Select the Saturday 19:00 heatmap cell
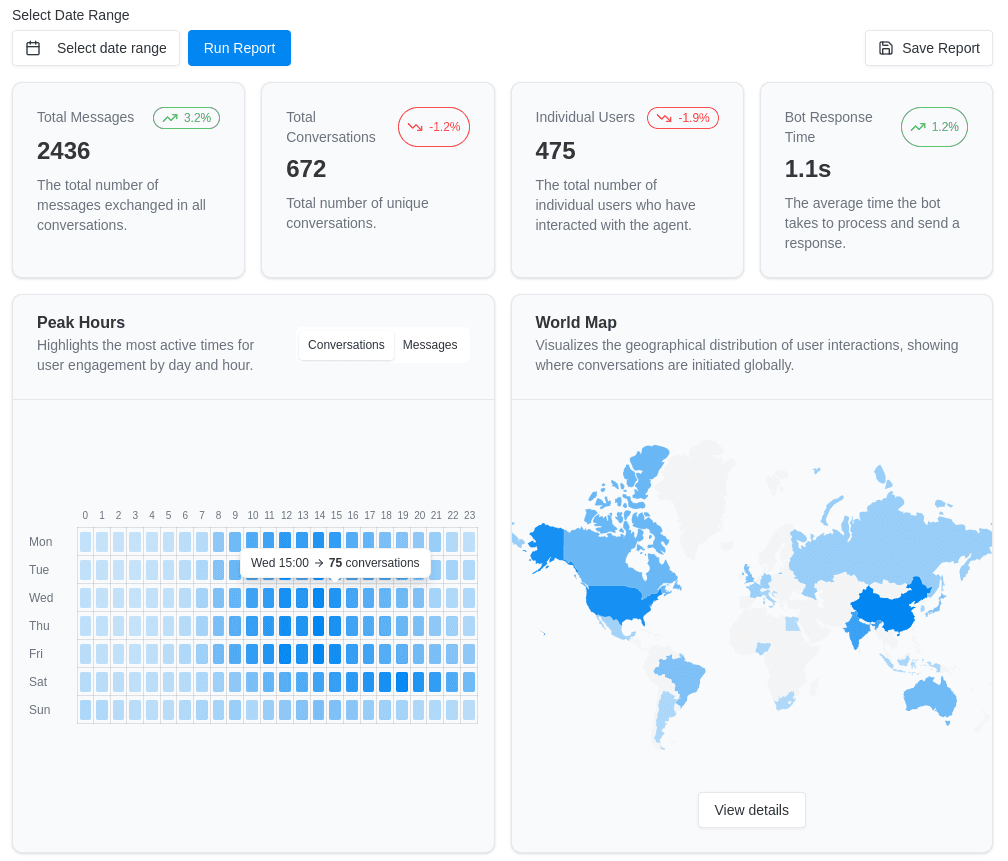Screen dimensions: 1008x861 pyautogui.click(x=402, y=682)
